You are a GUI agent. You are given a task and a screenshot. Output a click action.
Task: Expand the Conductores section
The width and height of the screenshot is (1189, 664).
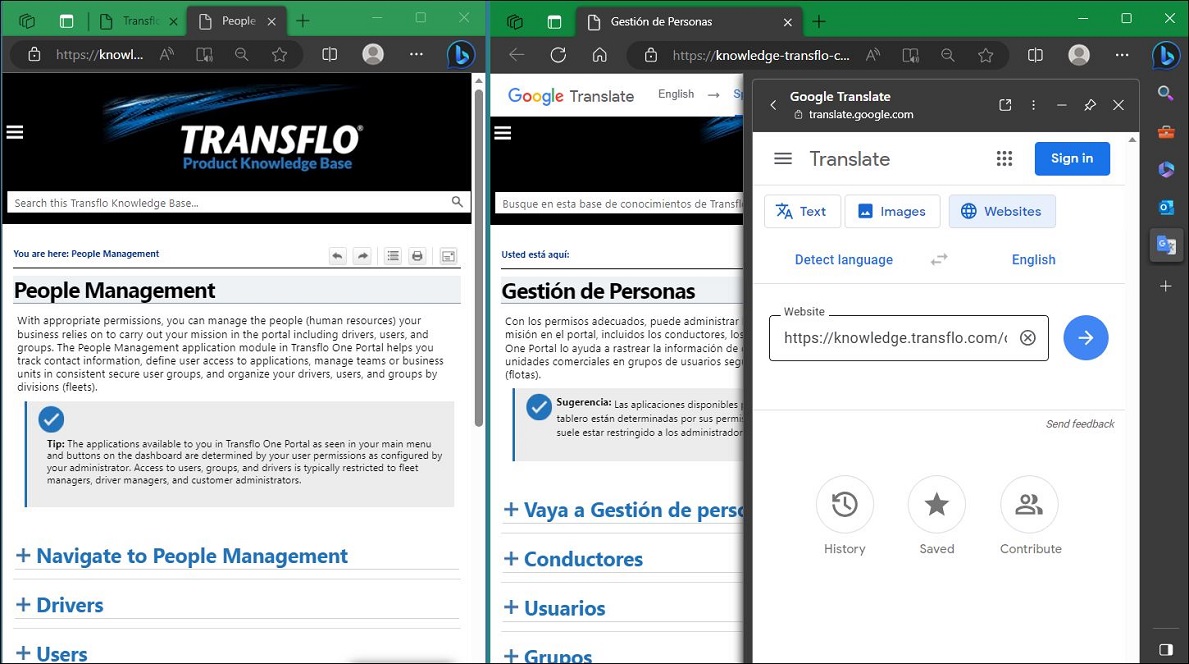click(x=573, y=559)
